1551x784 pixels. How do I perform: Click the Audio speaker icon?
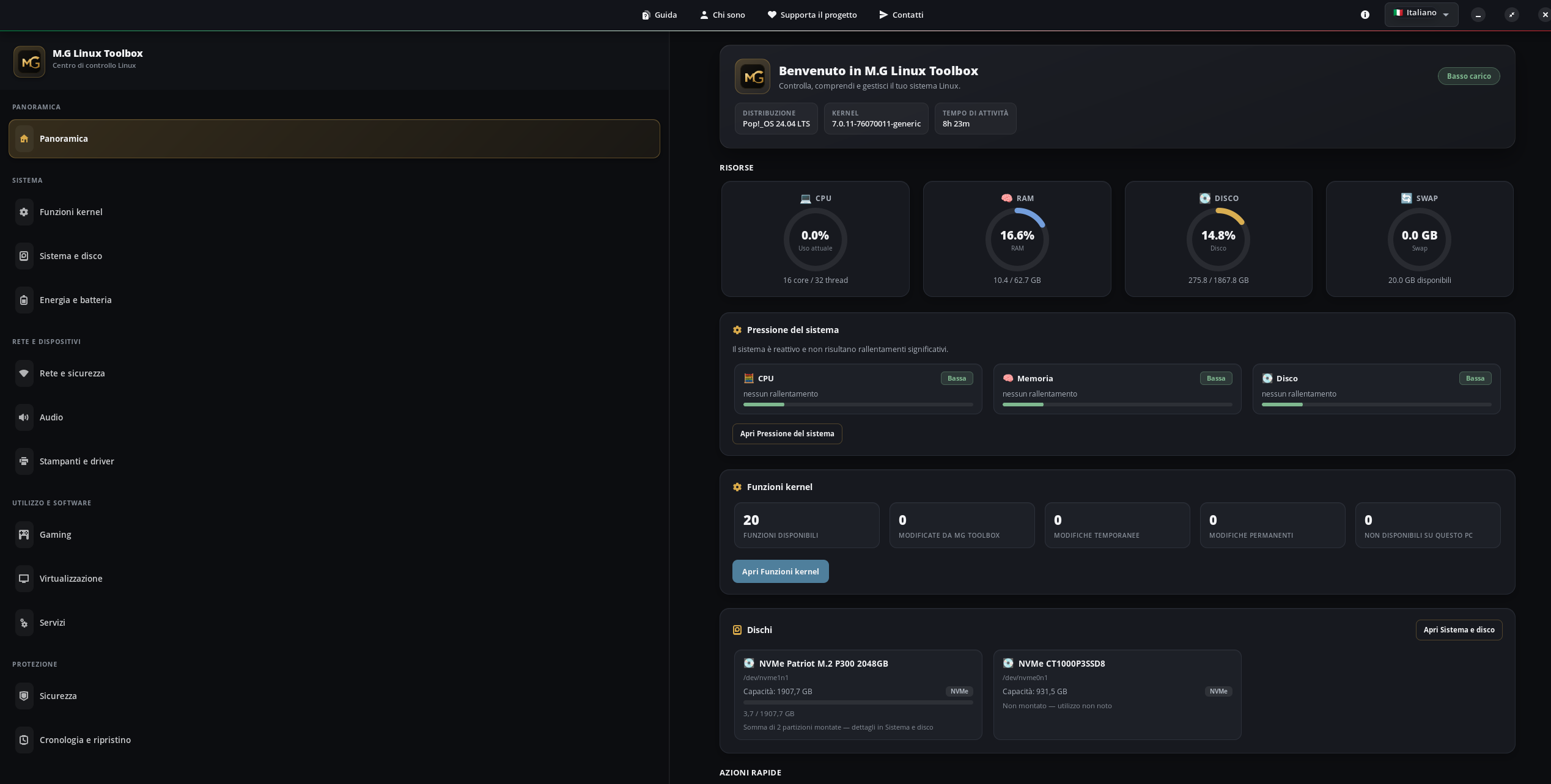click(24, 417)
